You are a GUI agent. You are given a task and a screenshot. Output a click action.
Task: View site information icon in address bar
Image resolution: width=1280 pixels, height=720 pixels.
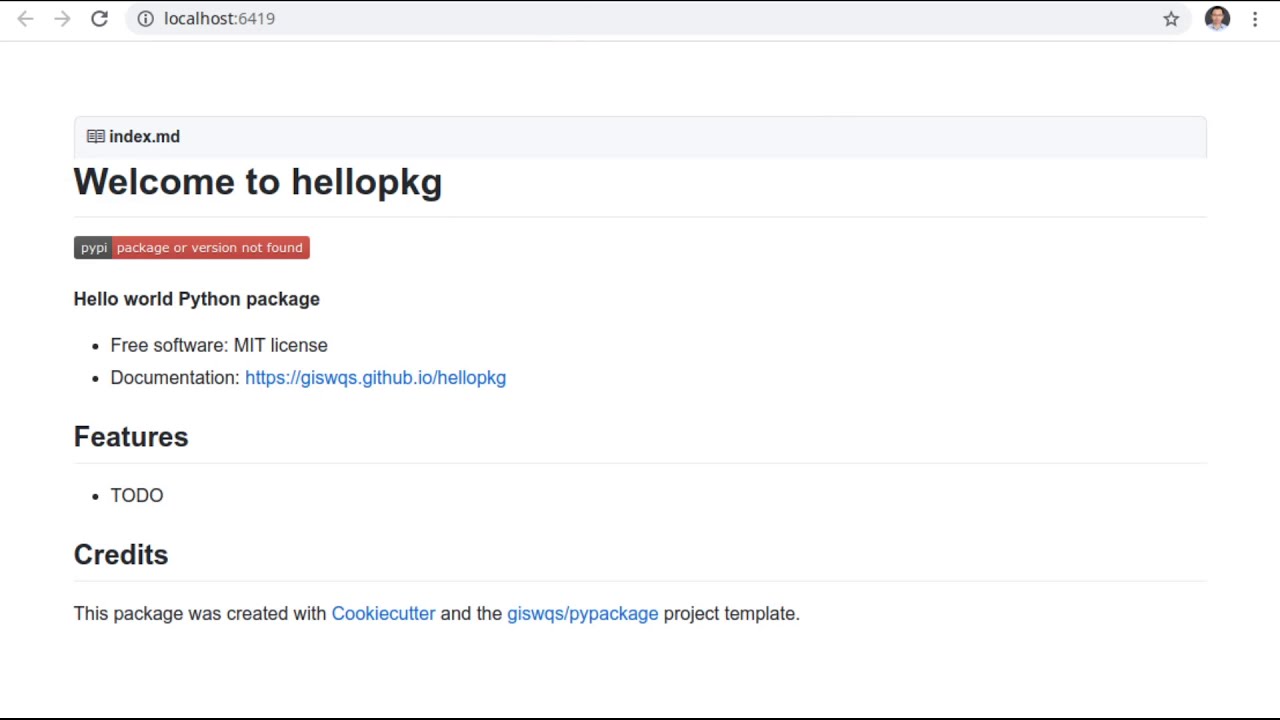[145, 19]
